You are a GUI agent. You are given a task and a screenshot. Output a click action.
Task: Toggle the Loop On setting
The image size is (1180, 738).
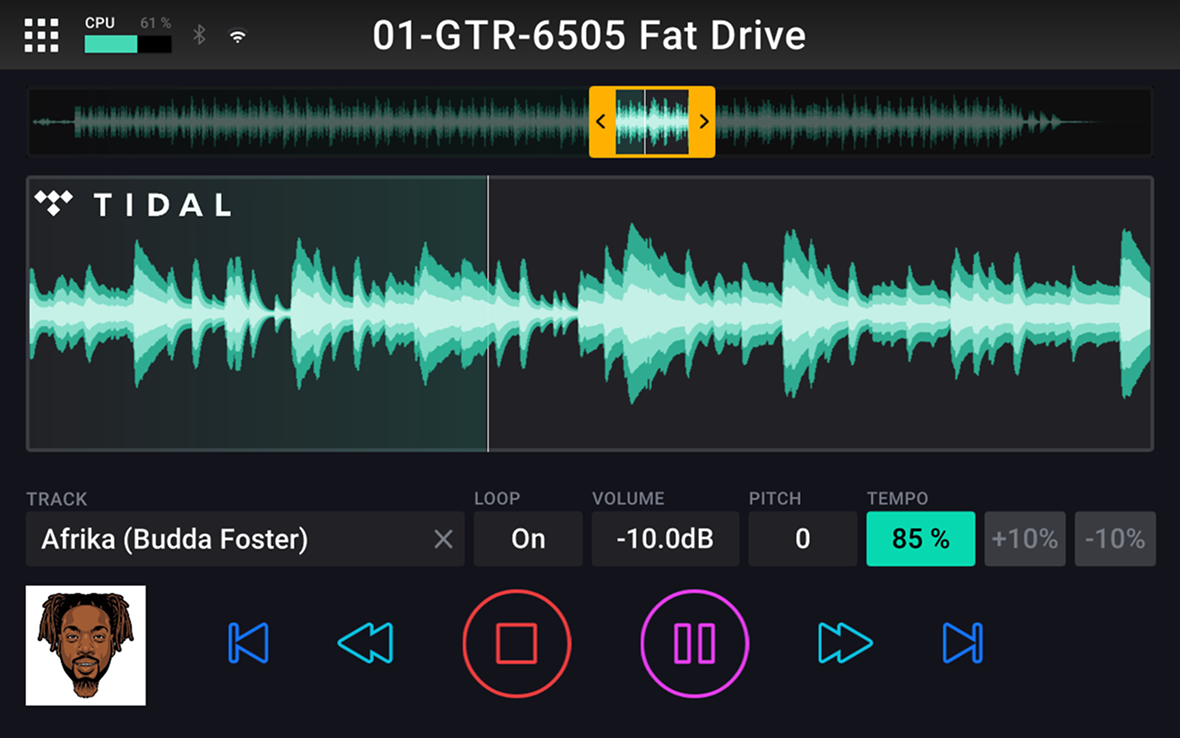pos(528,539)
